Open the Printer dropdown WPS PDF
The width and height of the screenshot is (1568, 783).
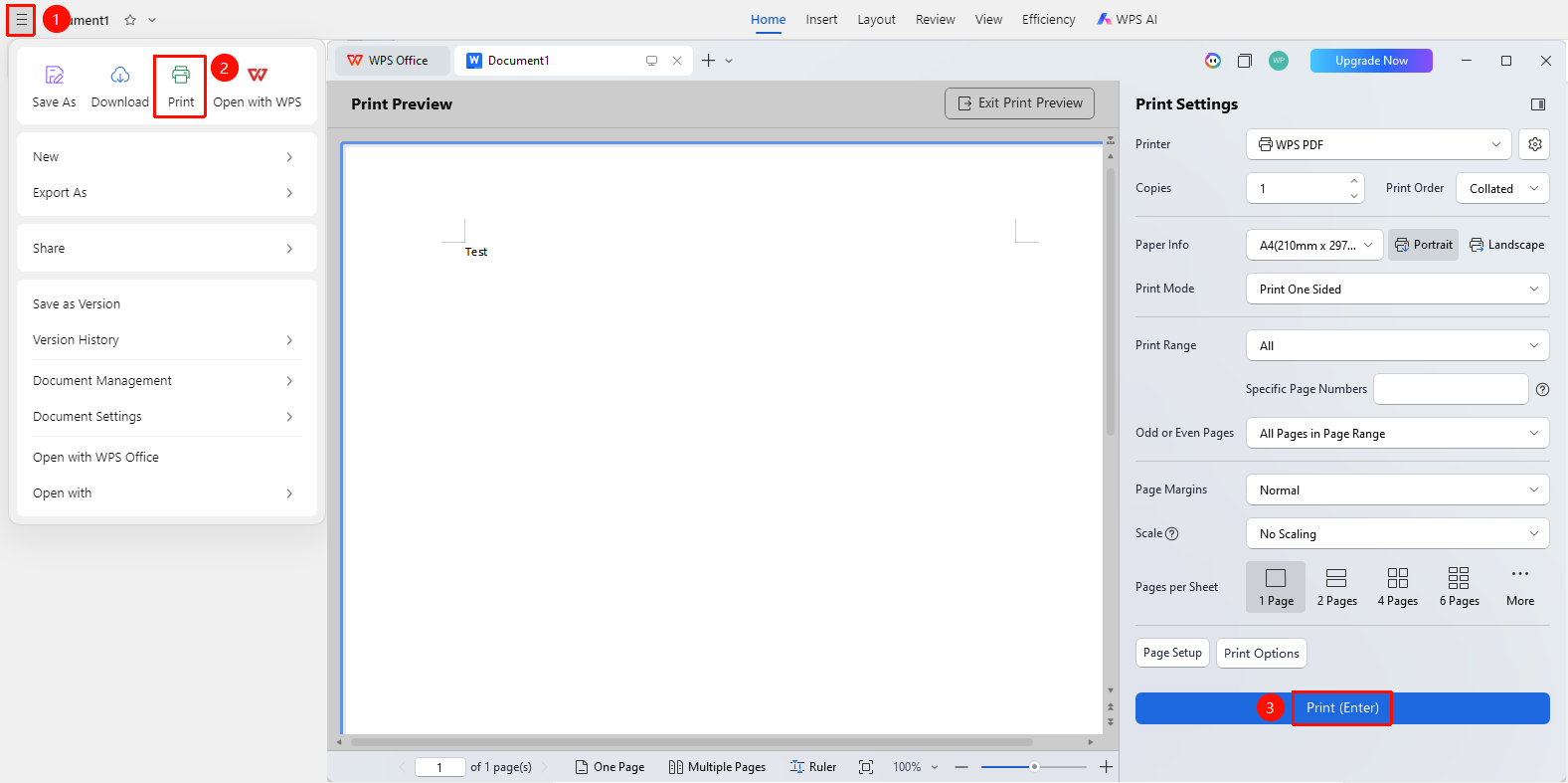click(x=1379, y=144)
